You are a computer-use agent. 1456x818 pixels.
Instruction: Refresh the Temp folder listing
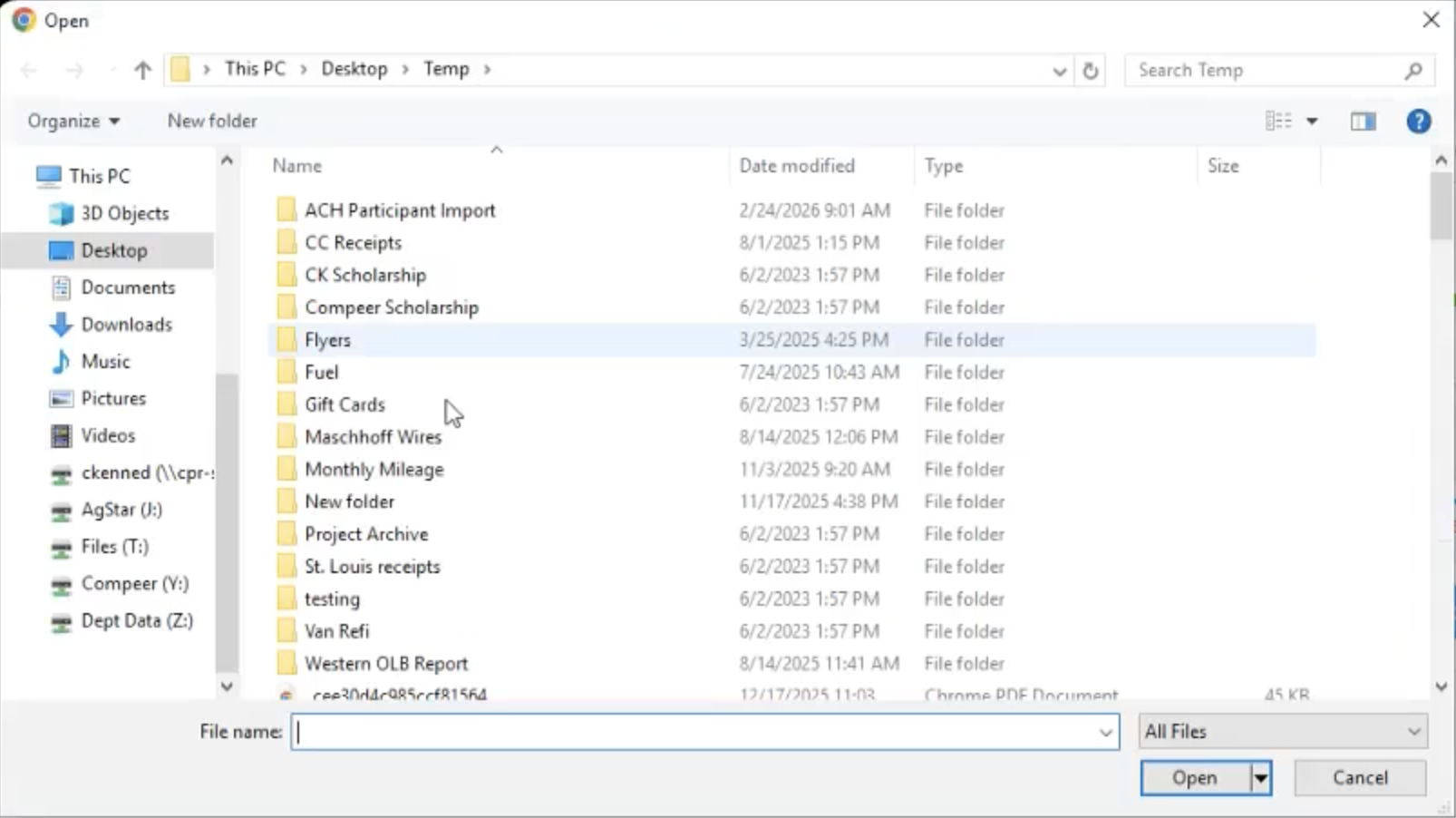[1091, 70]
